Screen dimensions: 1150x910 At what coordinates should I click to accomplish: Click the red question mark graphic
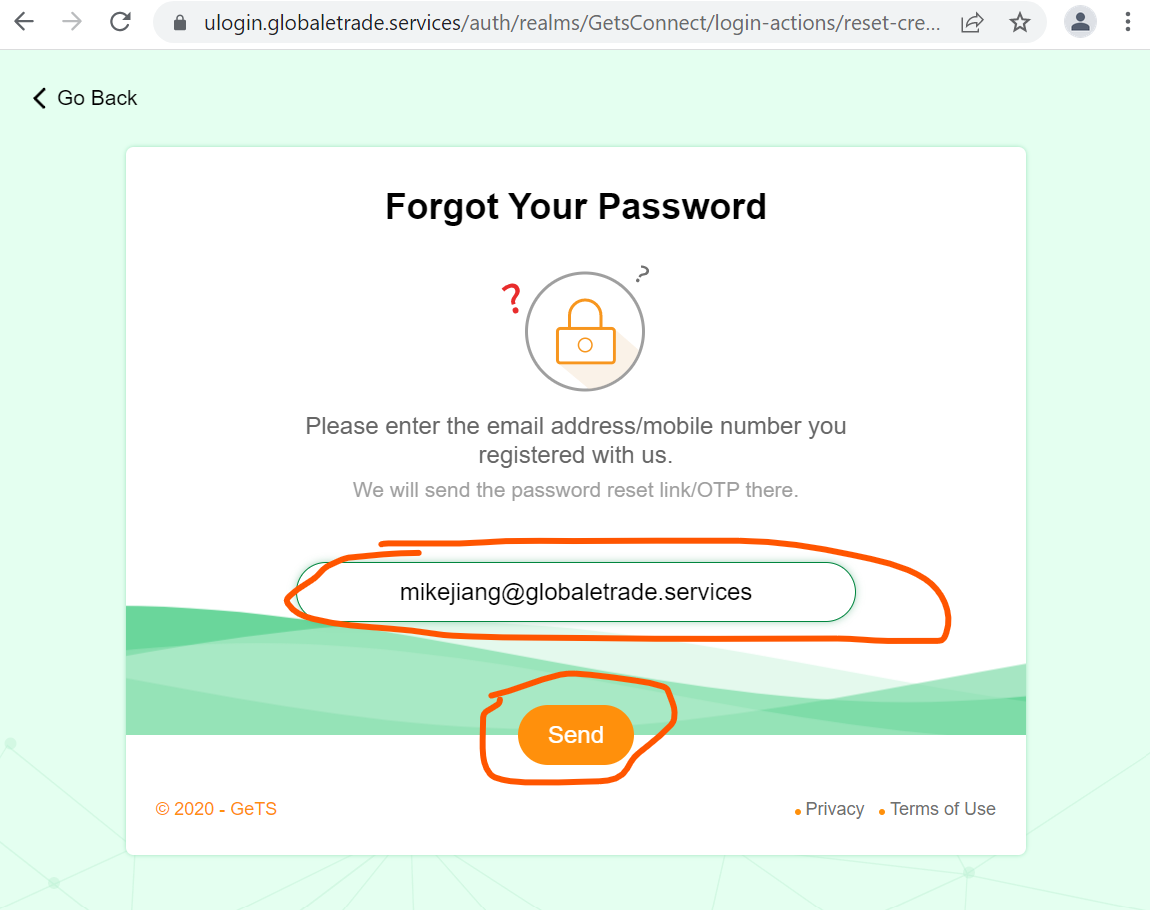pyautogui.click(x=512, y=297)
